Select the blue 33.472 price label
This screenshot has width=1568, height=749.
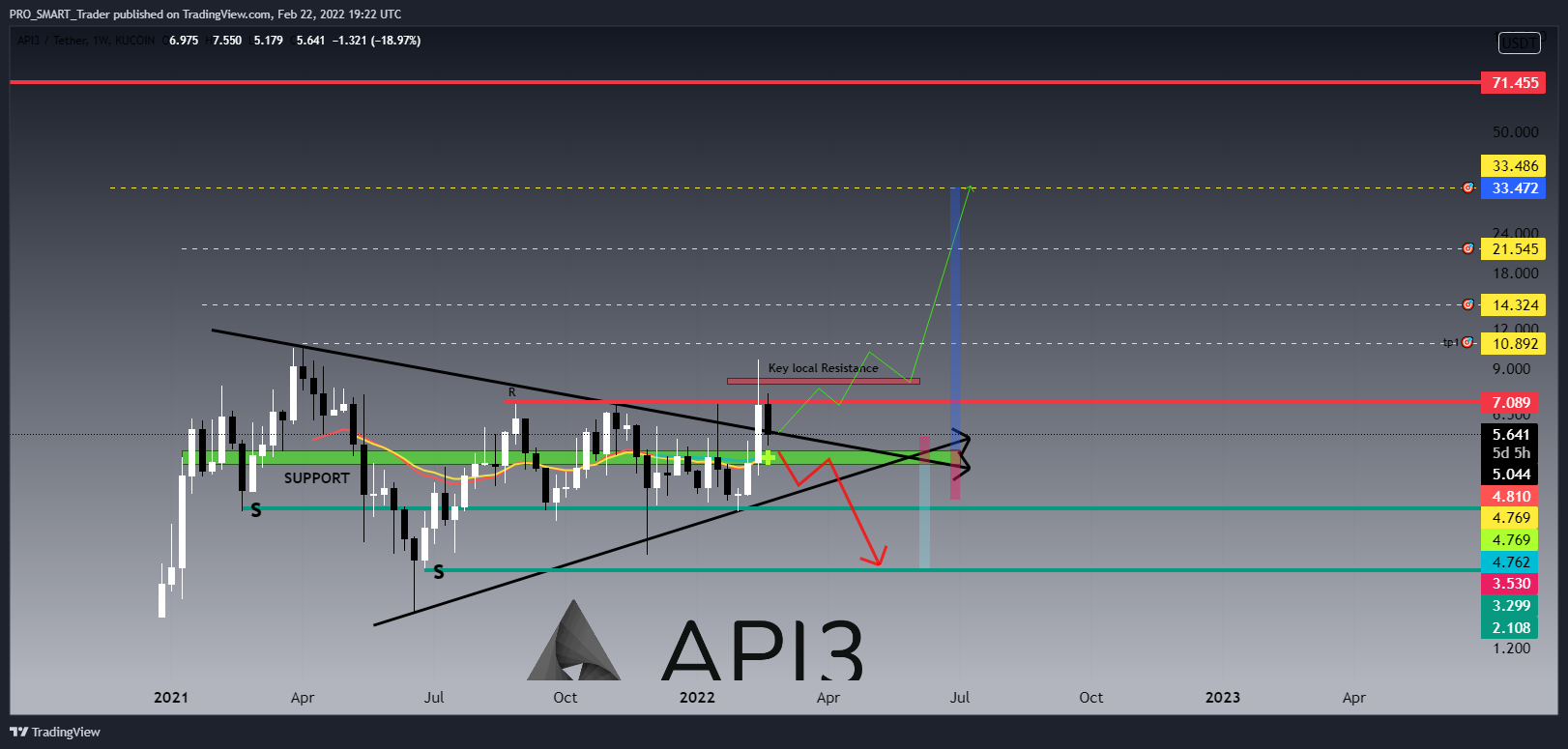[x=1514, y=188]
